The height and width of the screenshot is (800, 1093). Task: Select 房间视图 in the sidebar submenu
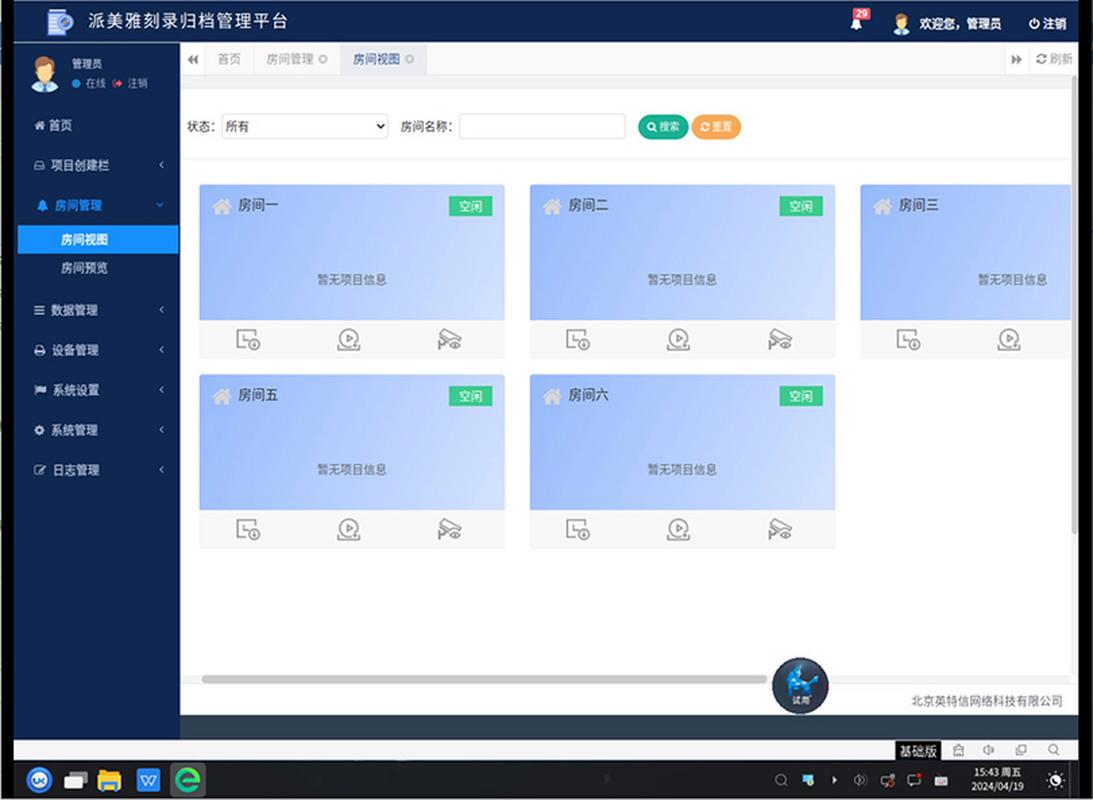(98, 240)
